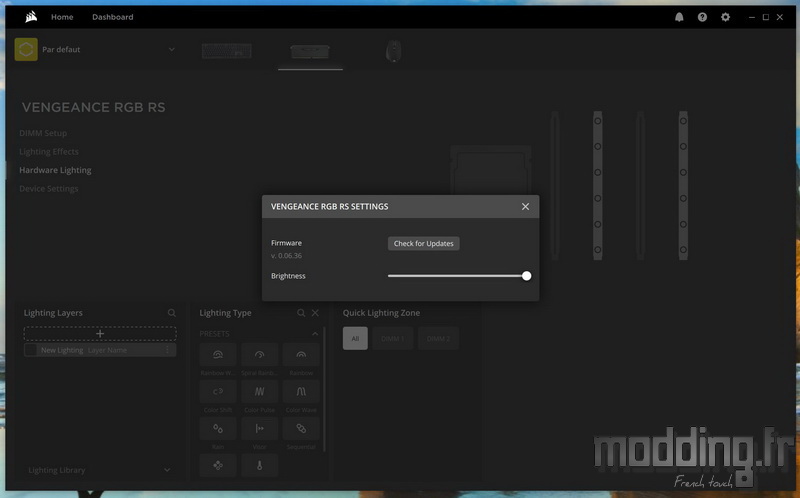
Task: Open Device Settings in the sidebar
Action: pos(48,189)
